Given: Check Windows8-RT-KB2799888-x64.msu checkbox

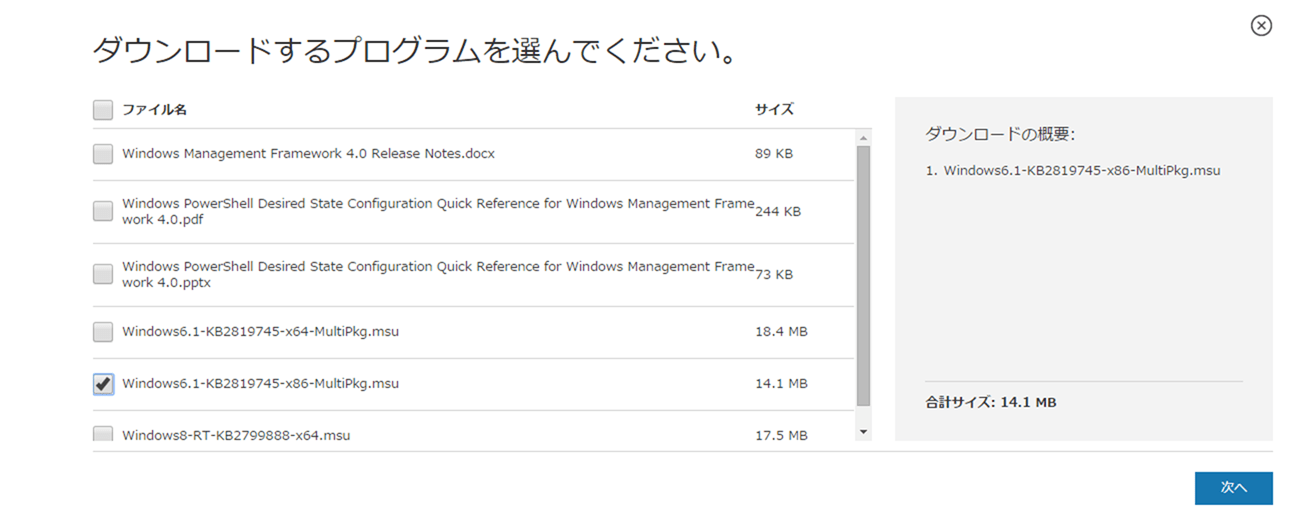Looking at the screenshot, I should point(103,434).
